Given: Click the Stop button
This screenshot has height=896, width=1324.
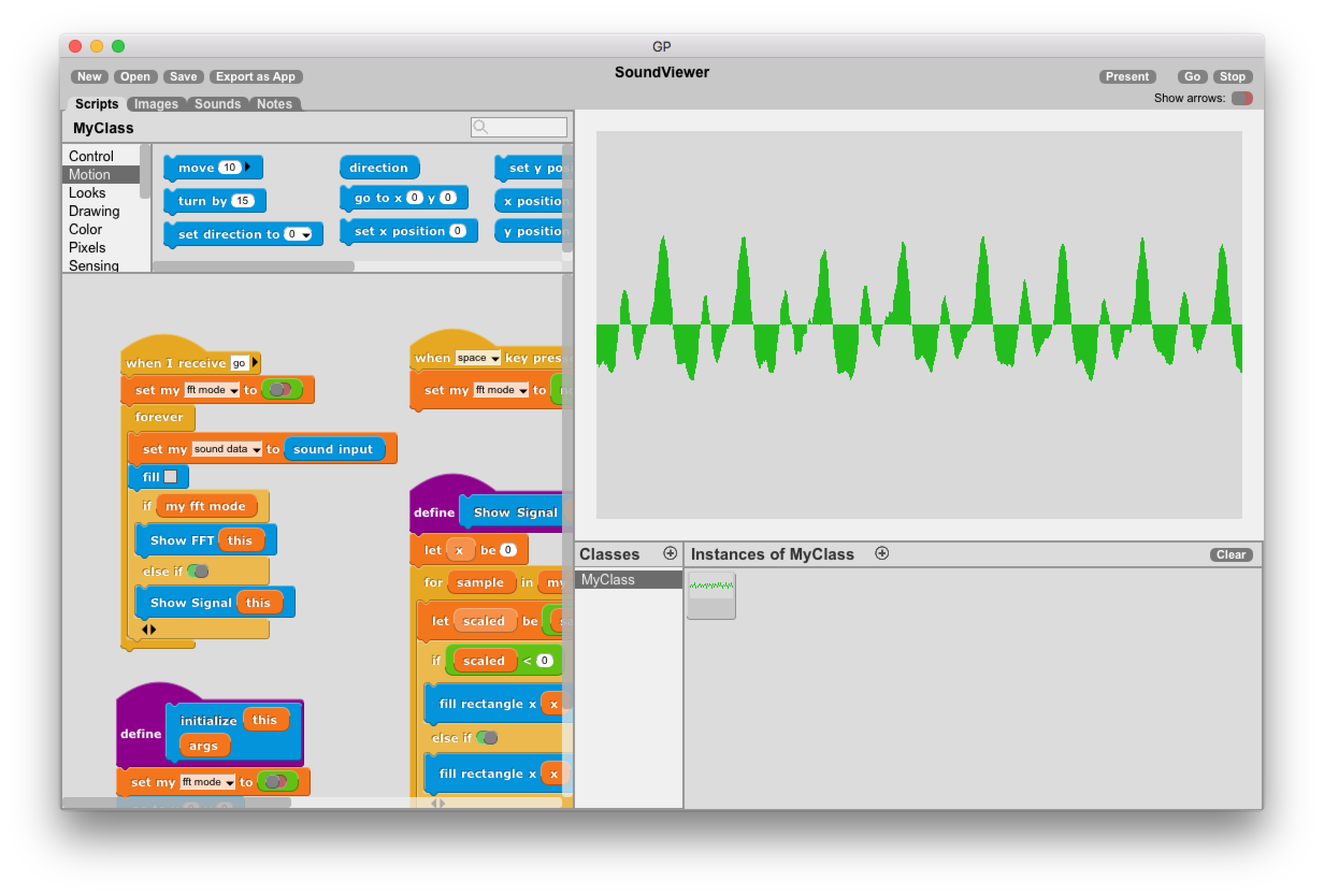Looking at the screenshot, I should point(1232,76).
